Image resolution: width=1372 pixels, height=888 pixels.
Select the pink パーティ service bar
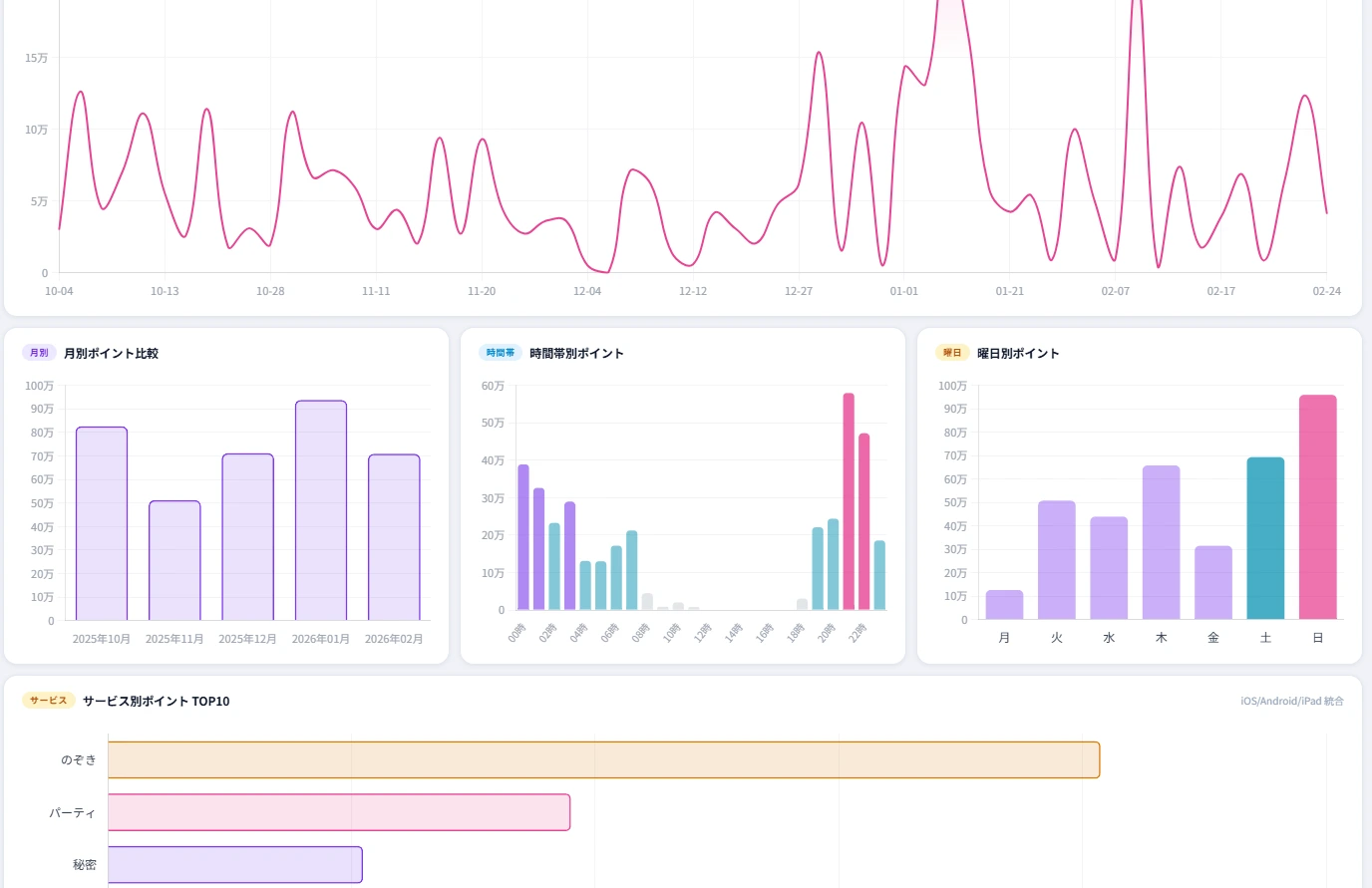(x=339, y=812)
